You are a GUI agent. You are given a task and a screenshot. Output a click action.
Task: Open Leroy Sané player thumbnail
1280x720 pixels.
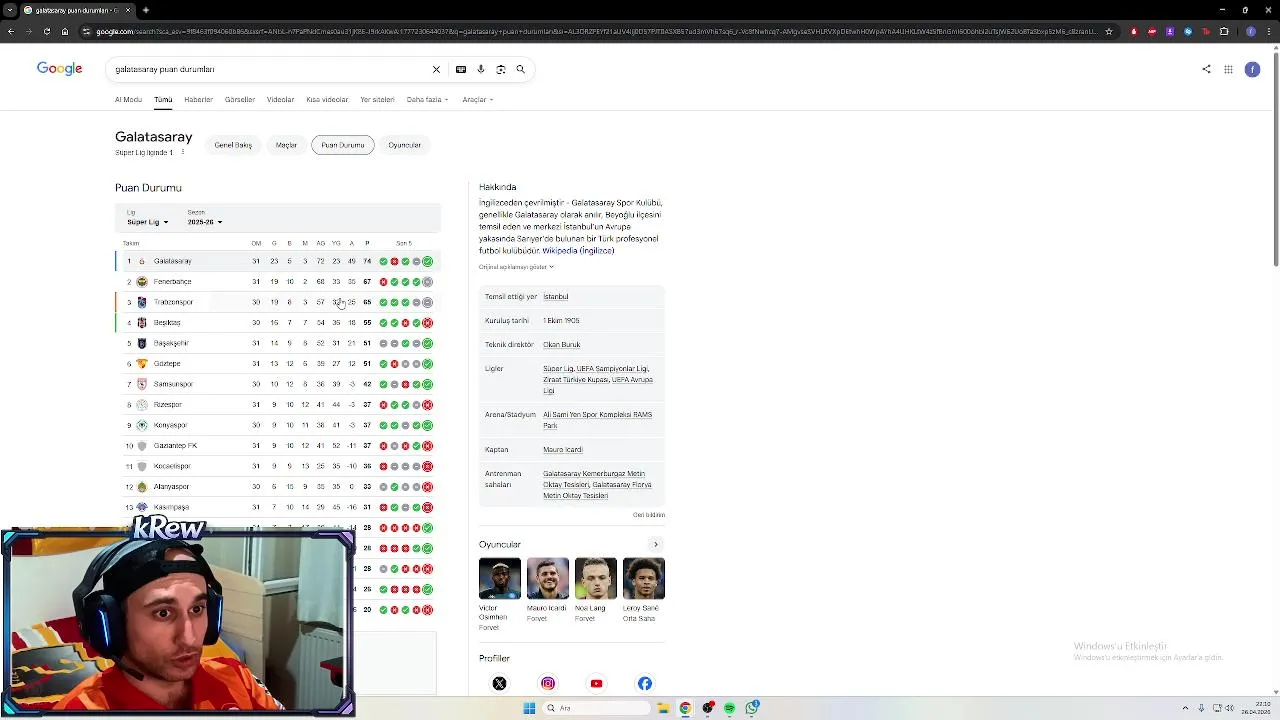pos(643,579)
